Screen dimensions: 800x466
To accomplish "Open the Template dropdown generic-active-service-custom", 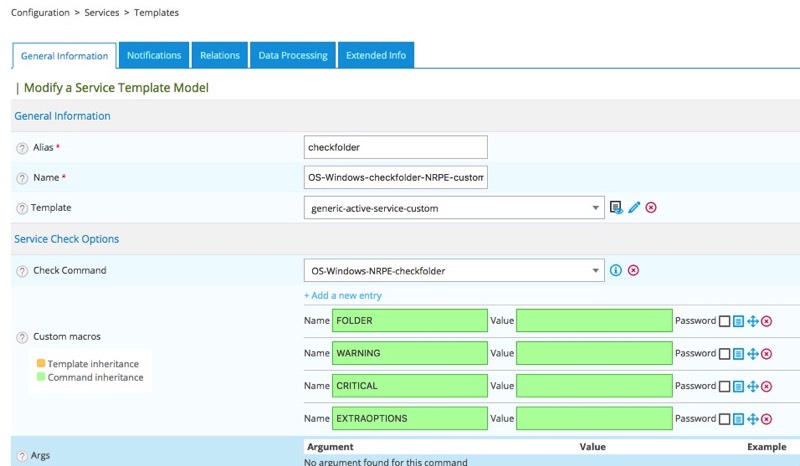I will point(453,208).
